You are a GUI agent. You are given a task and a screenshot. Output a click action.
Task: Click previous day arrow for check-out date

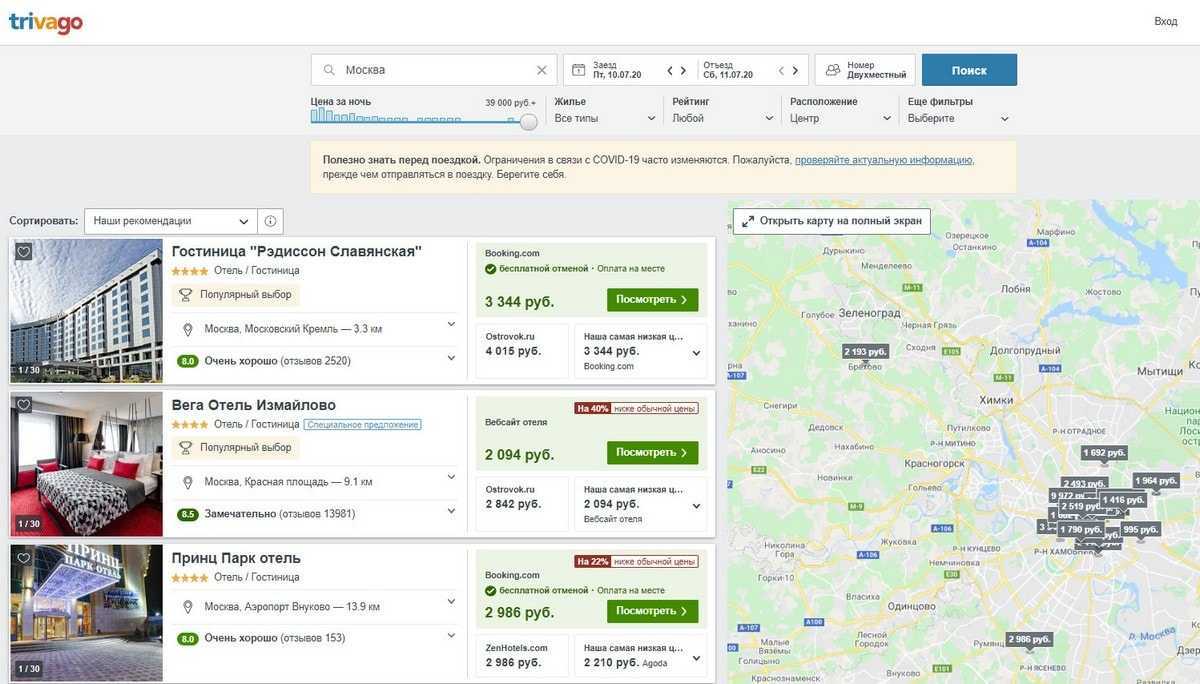click(780, 70)
